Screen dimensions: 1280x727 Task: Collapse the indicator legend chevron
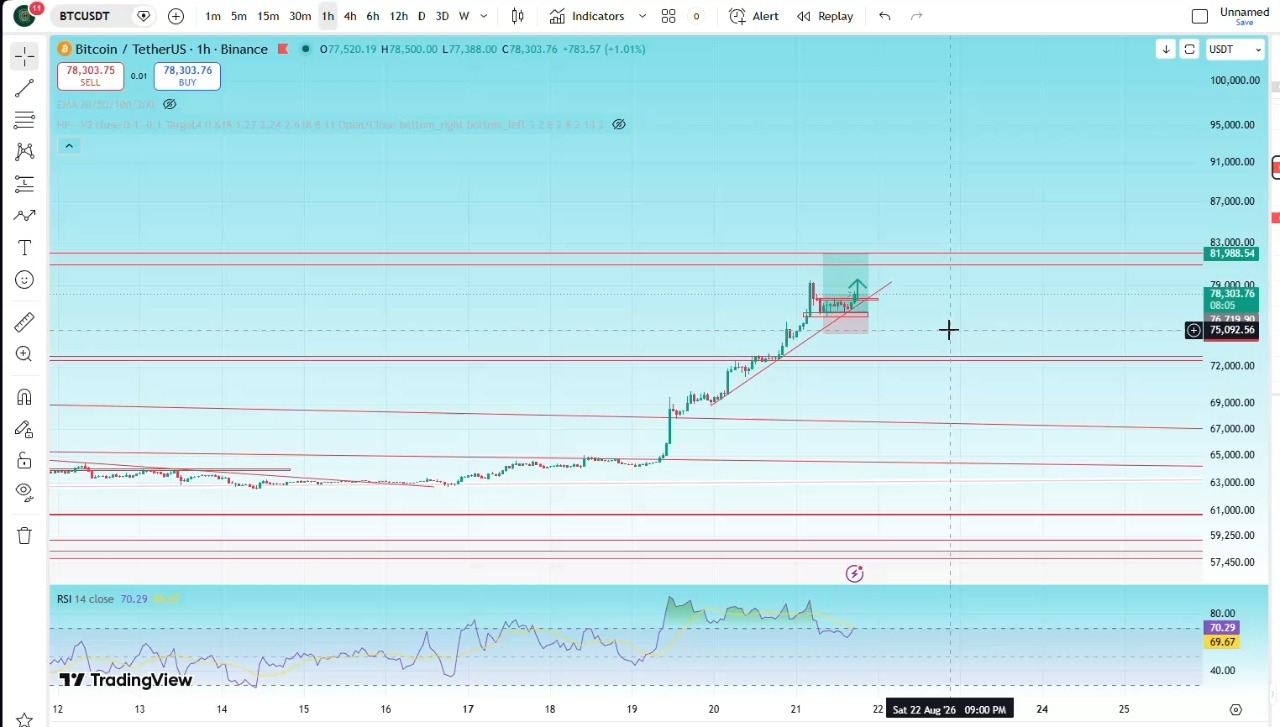point(69,146)
